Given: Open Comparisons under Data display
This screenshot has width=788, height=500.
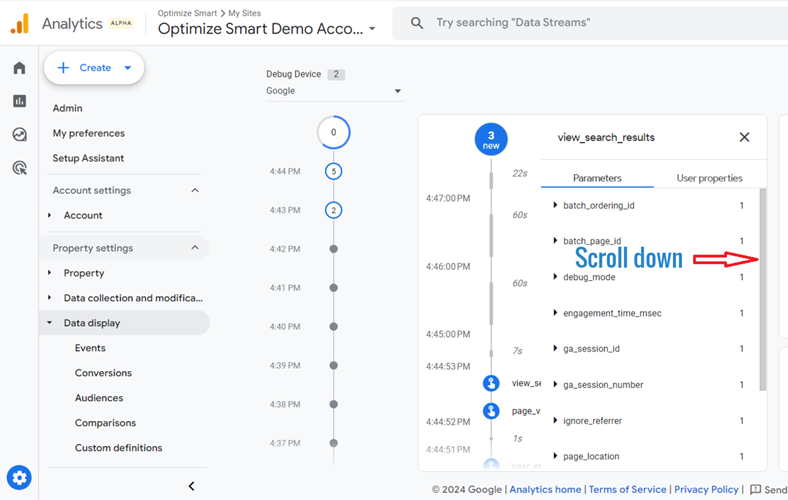Looking at the screenshot, I should pos(105,423).
